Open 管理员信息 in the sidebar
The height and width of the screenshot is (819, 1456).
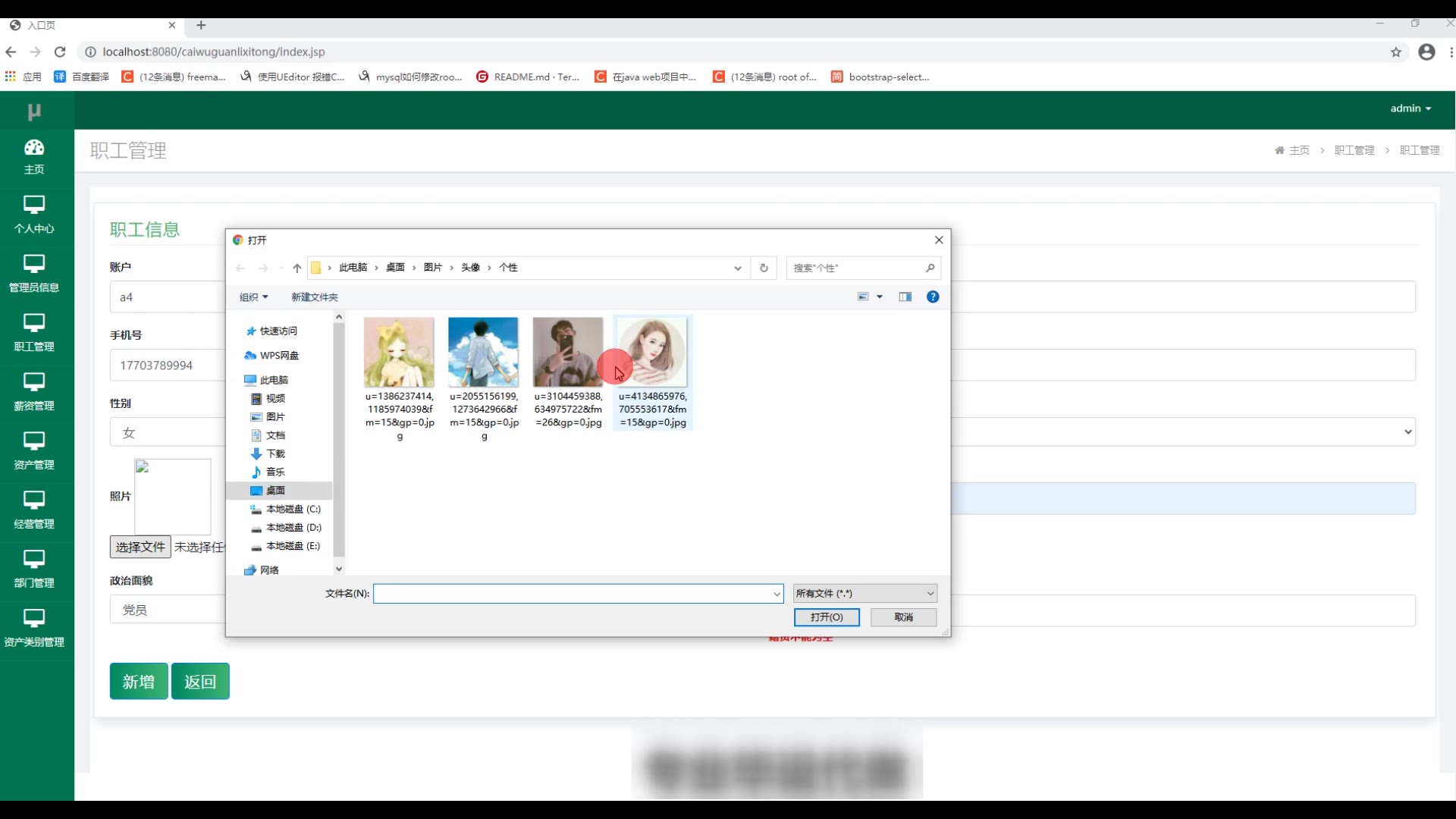pyautogui.click(x=34, y=275)
